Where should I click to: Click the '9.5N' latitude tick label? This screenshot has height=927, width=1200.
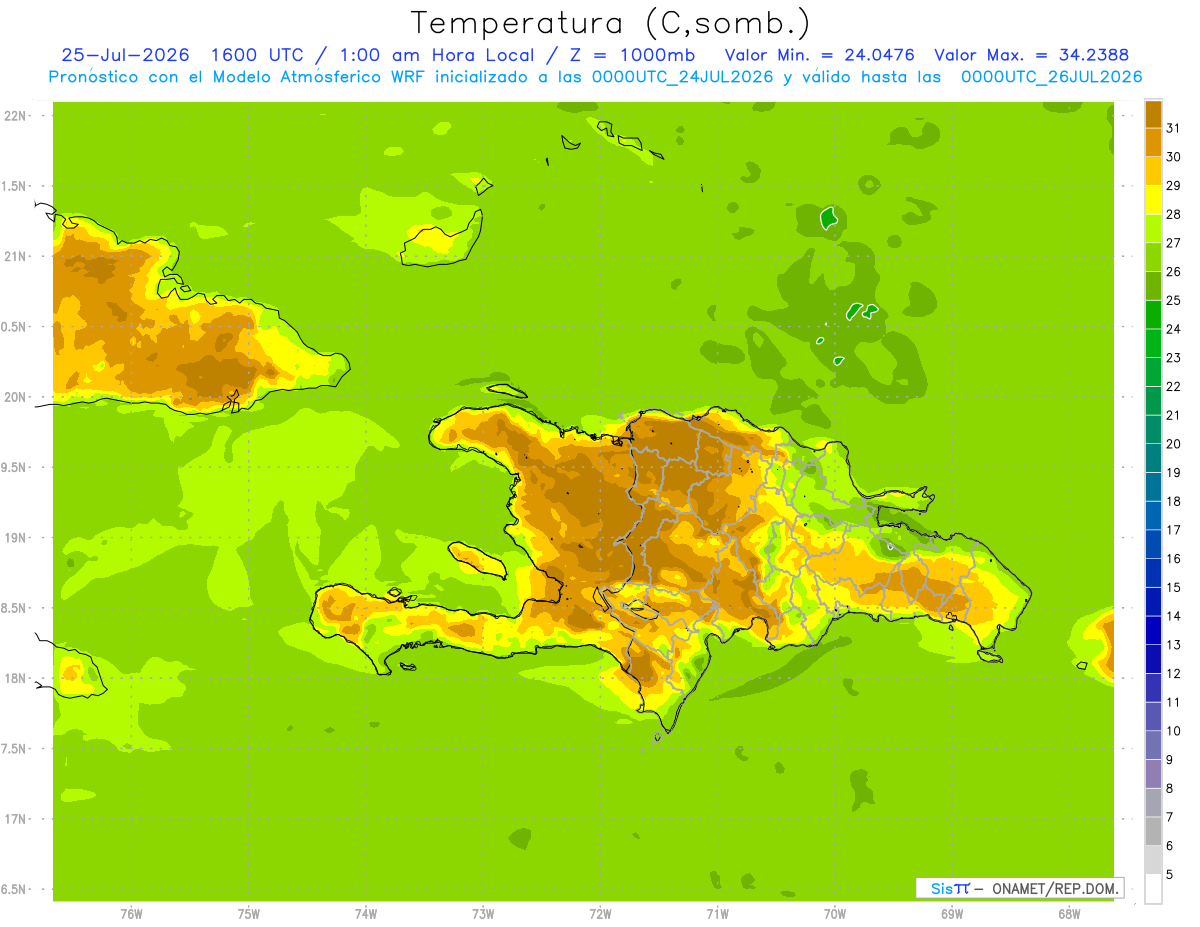(15, 467)
